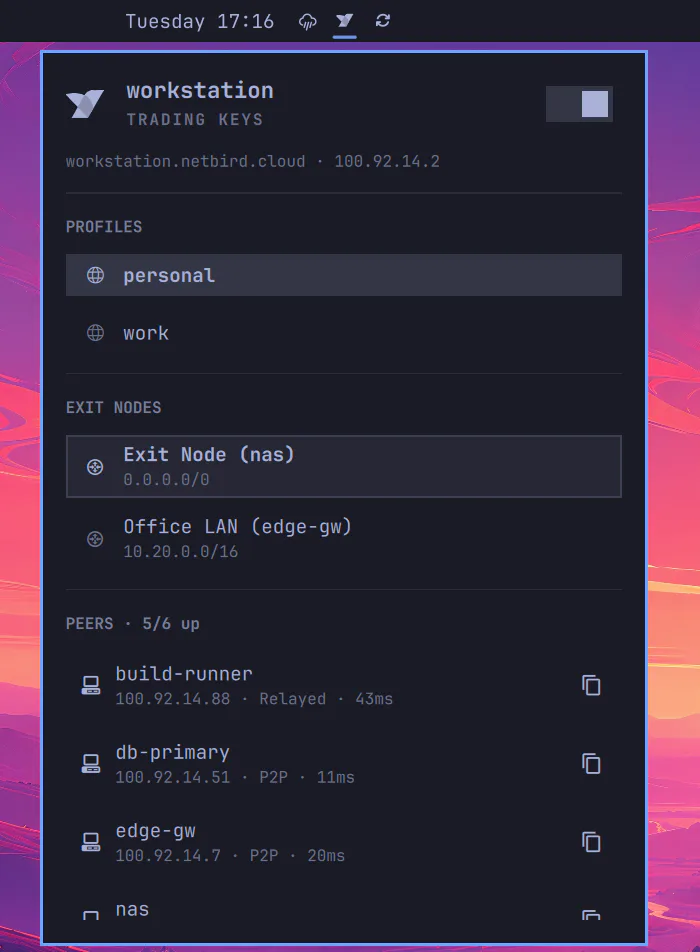Select Exit Node (nas) route
Screen dimensions: 700x952
(344, 466)
